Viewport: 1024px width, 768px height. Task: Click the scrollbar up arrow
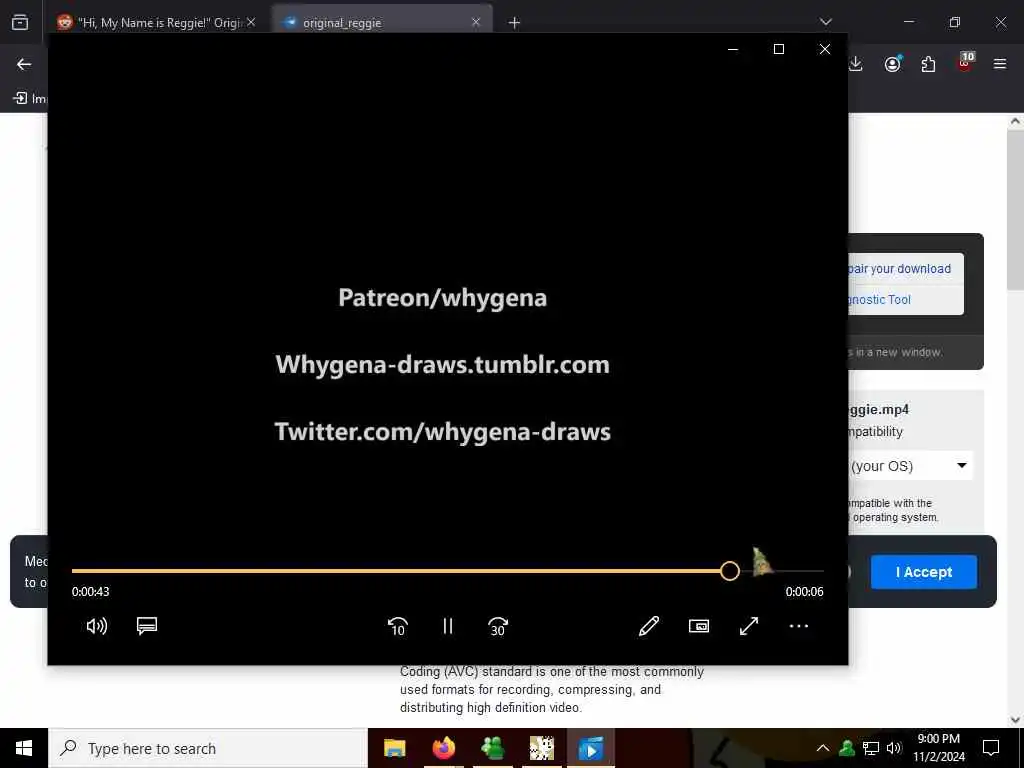(x=1015, y=121)
